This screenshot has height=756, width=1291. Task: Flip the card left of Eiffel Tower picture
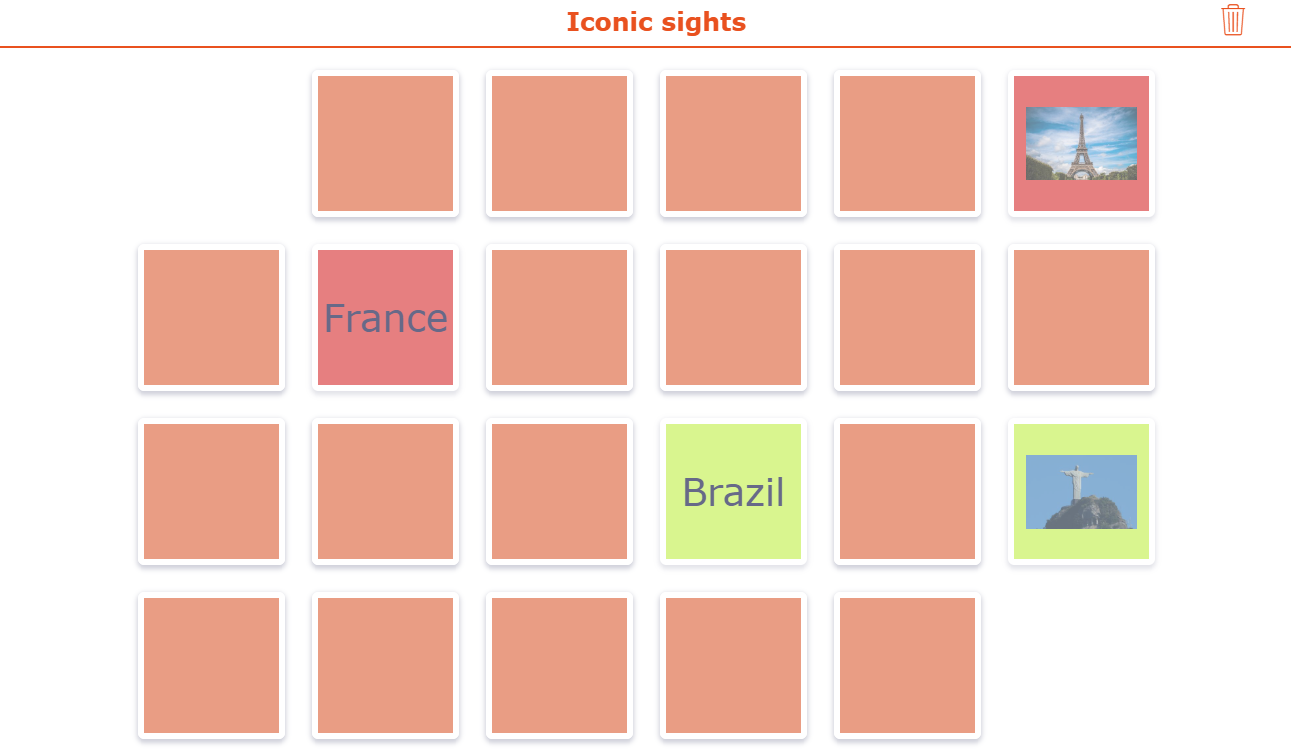point(907,143)
